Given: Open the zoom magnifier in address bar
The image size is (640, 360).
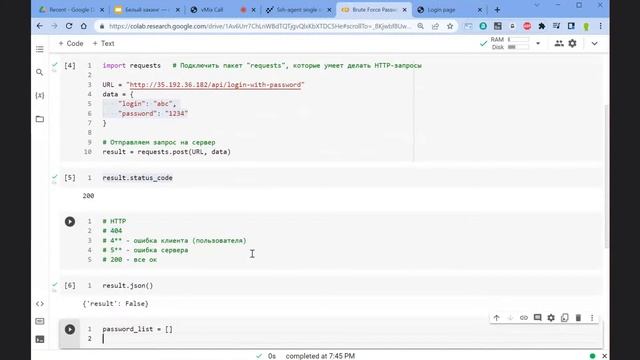Looking at the screenshot, I should click(420, 26).
